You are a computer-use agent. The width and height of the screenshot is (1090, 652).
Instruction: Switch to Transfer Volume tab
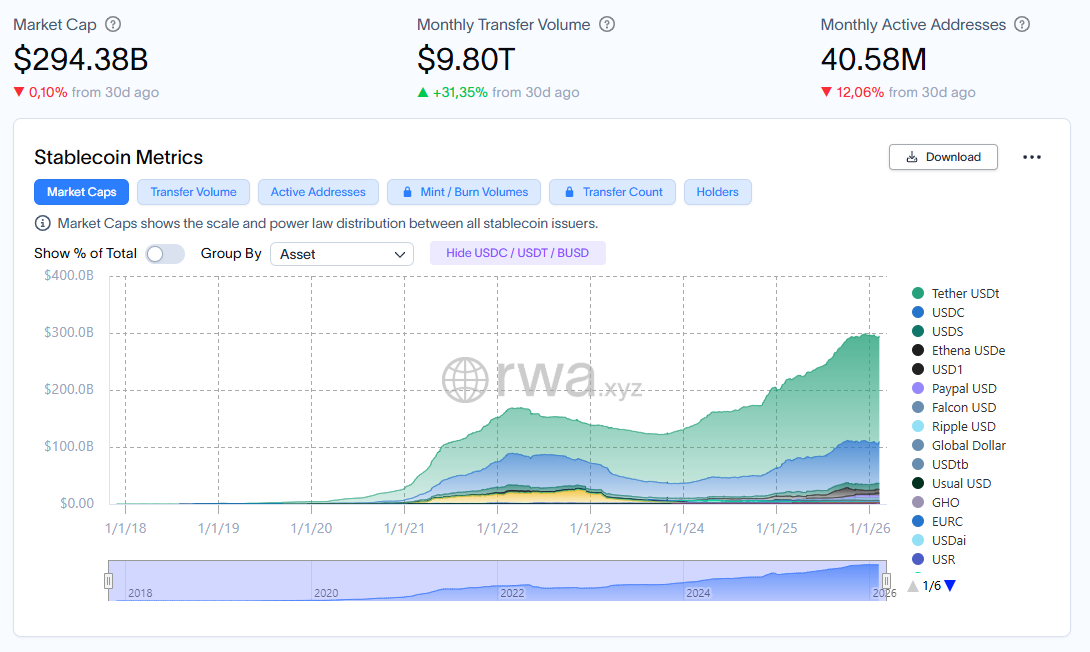(x=193, y=192)
